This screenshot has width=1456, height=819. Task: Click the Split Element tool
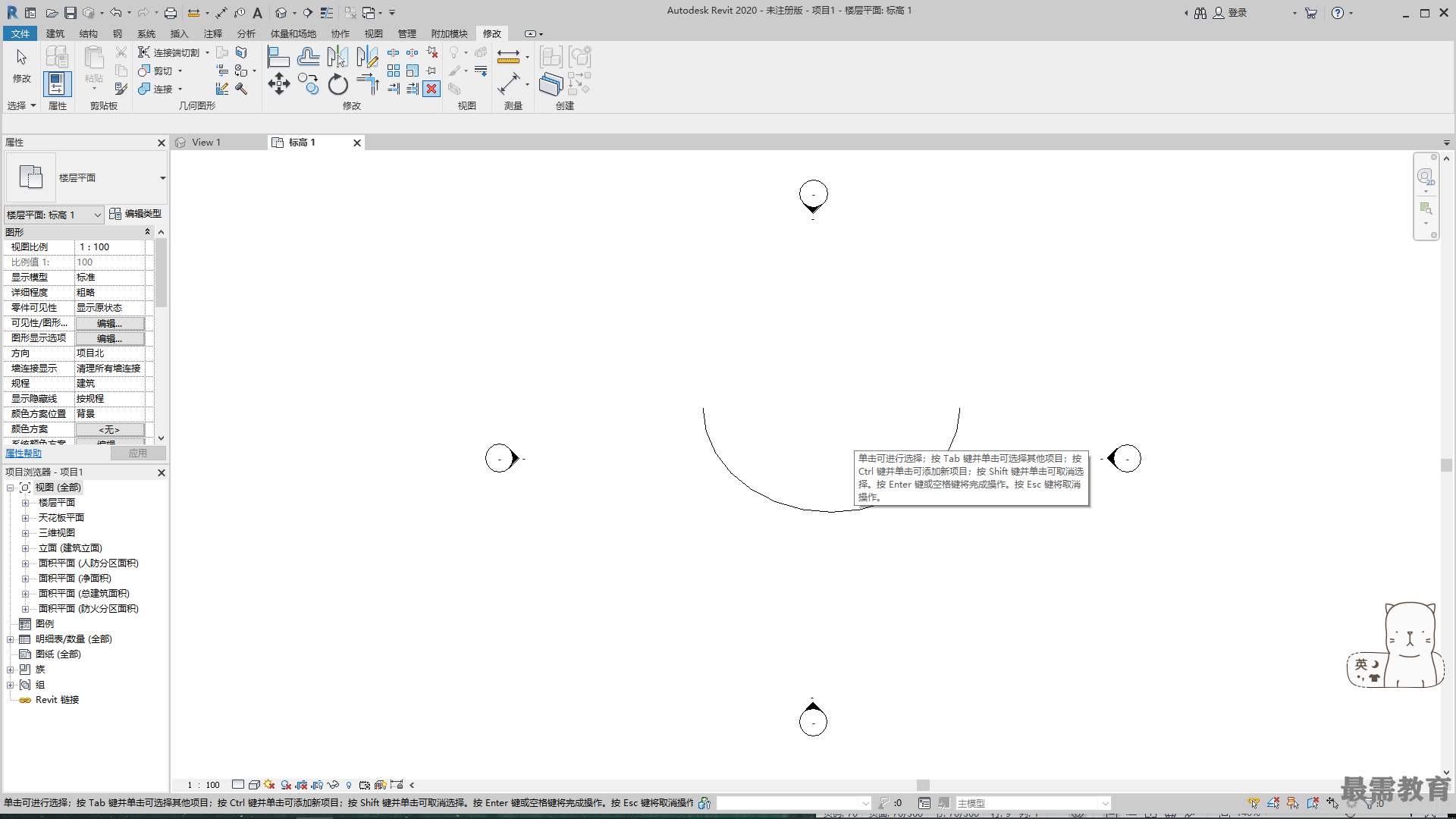[x=394, y=52]
